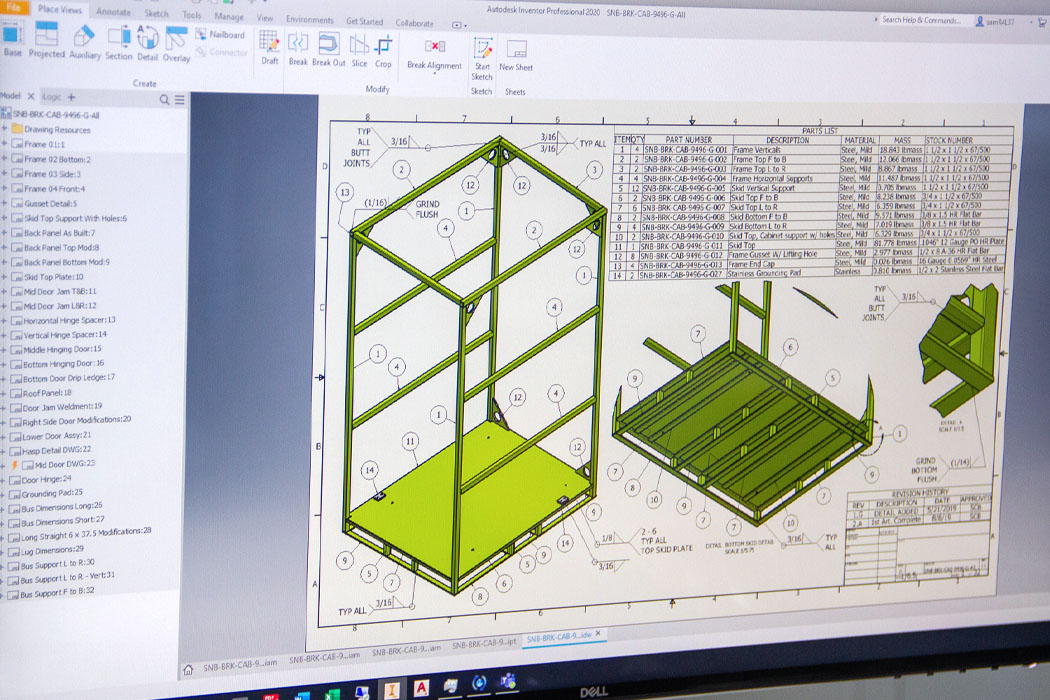1050x700 pixels.
Task: Expand Gusset Detail:5 tree node
Action: click(5, 203)
